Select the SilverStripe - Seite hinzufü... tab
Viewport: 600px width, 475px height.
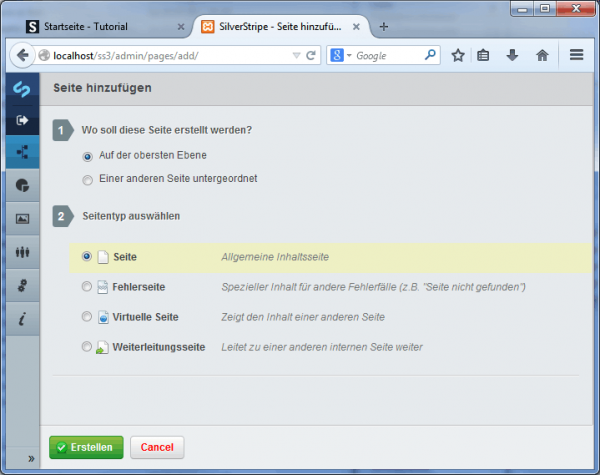tap(280, 26)
